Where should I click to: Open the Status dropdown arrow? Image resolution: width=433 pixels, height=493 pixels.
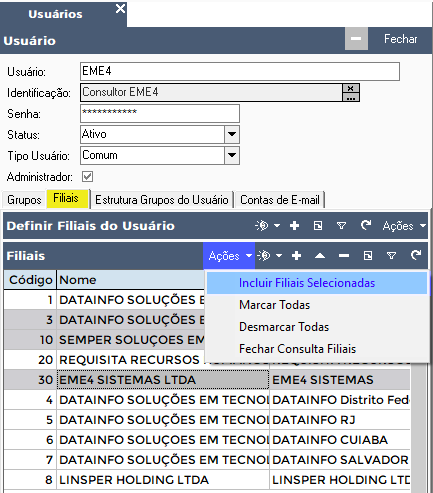pyautogui.click(x=232, y=134)
